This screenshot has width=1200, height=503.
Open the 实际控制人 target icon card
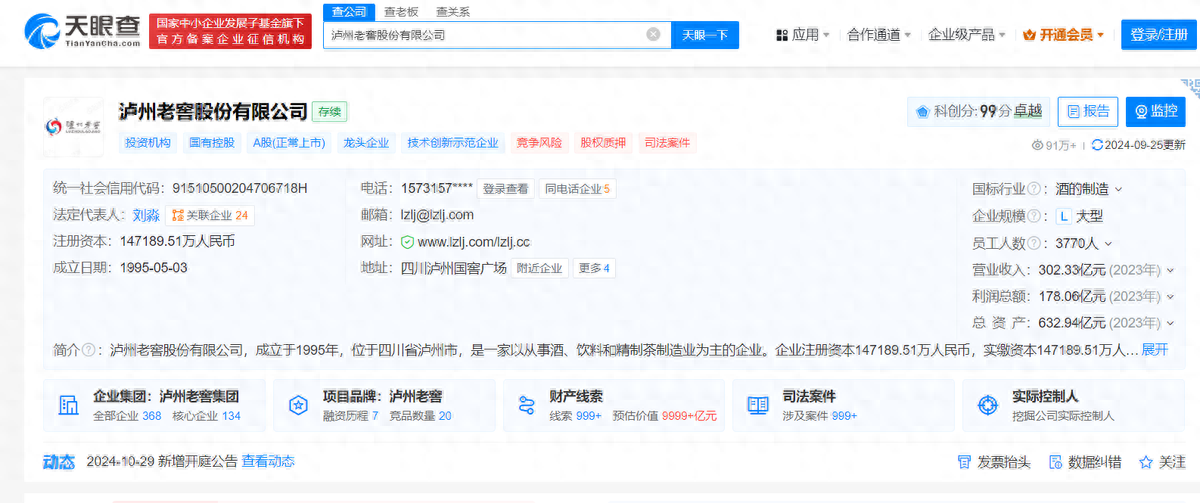point(987,405)
